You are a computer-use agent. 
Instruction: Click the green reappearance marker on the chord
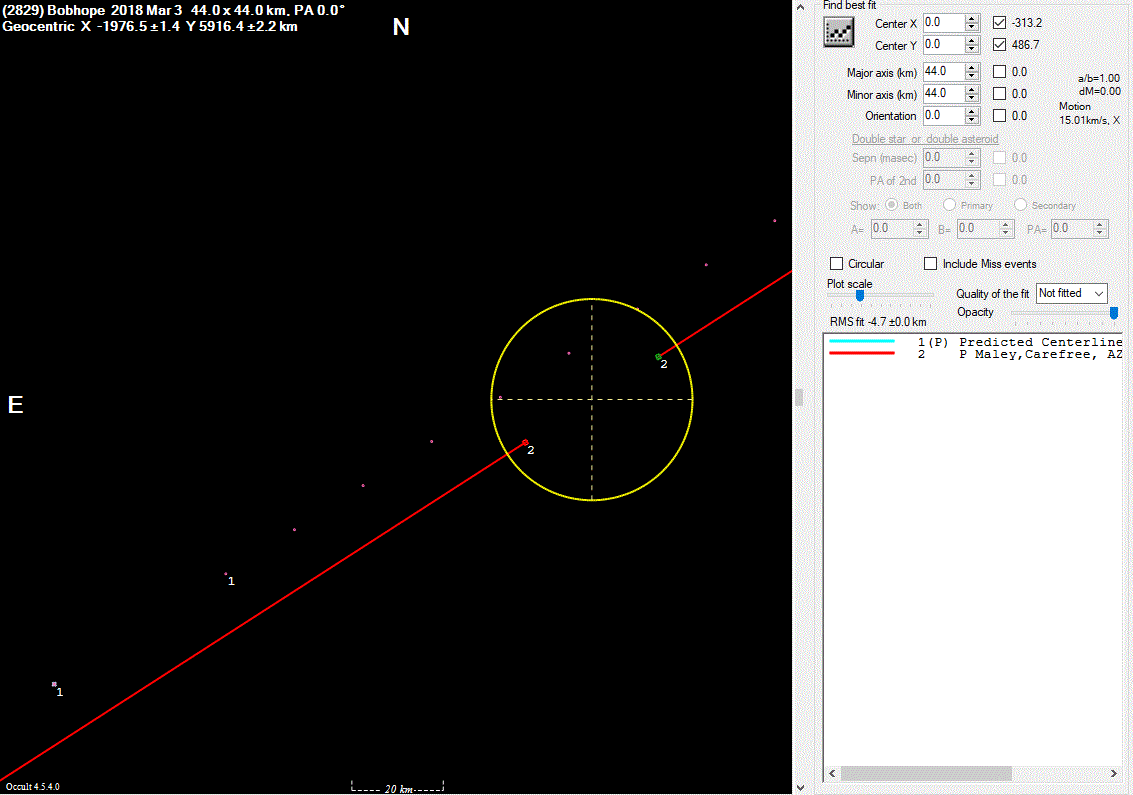[x=658, y=356]
